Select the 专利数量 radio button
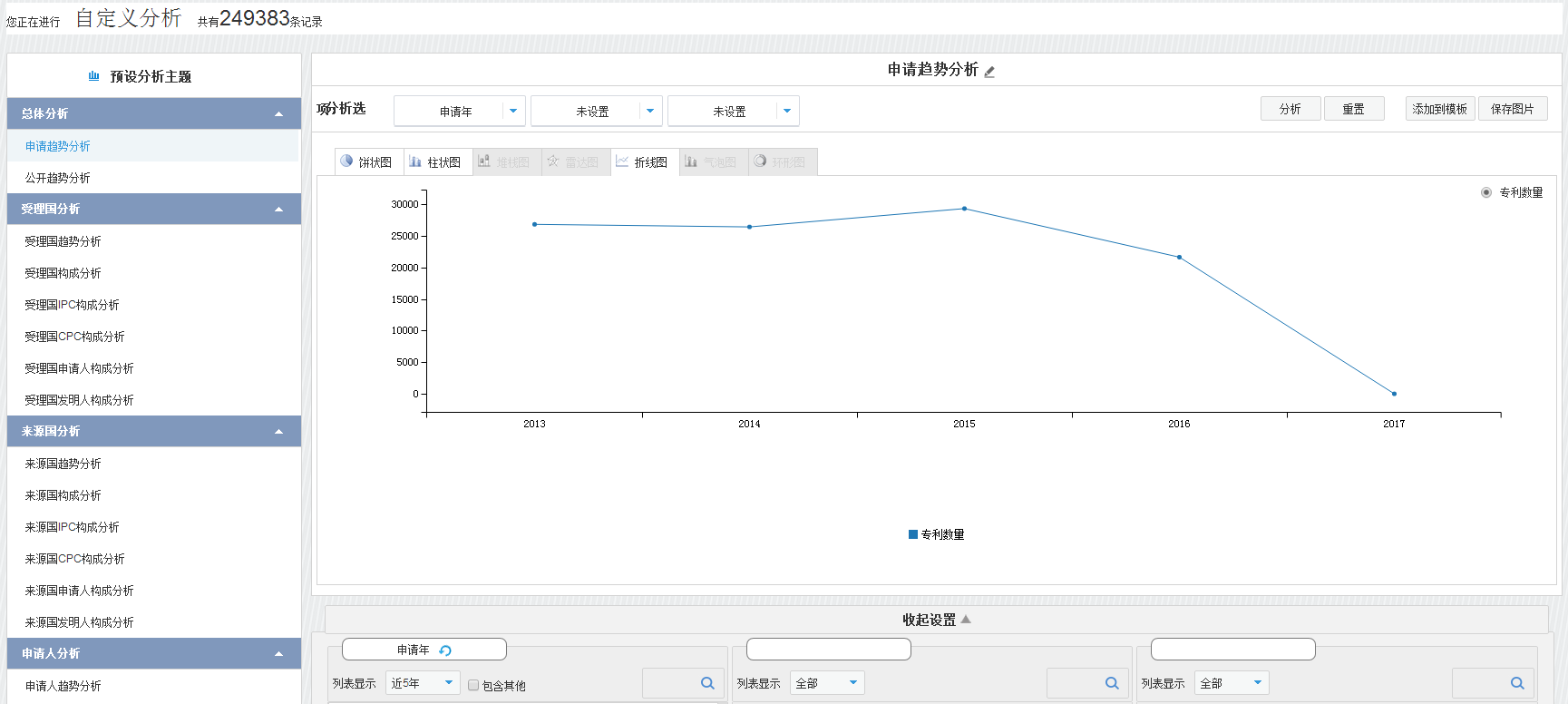 (1486, 192)
